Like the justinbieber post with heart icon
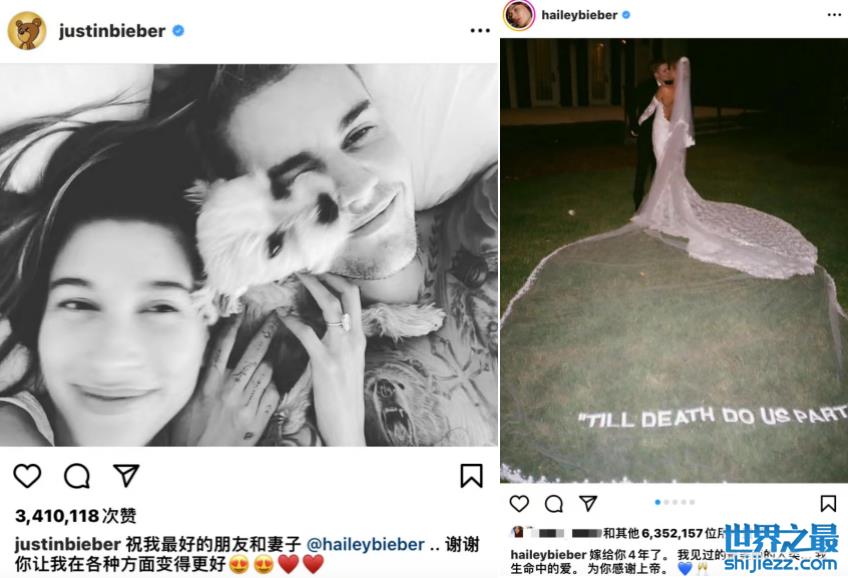This screenshot has width=848, height=578. click(27, 476)
